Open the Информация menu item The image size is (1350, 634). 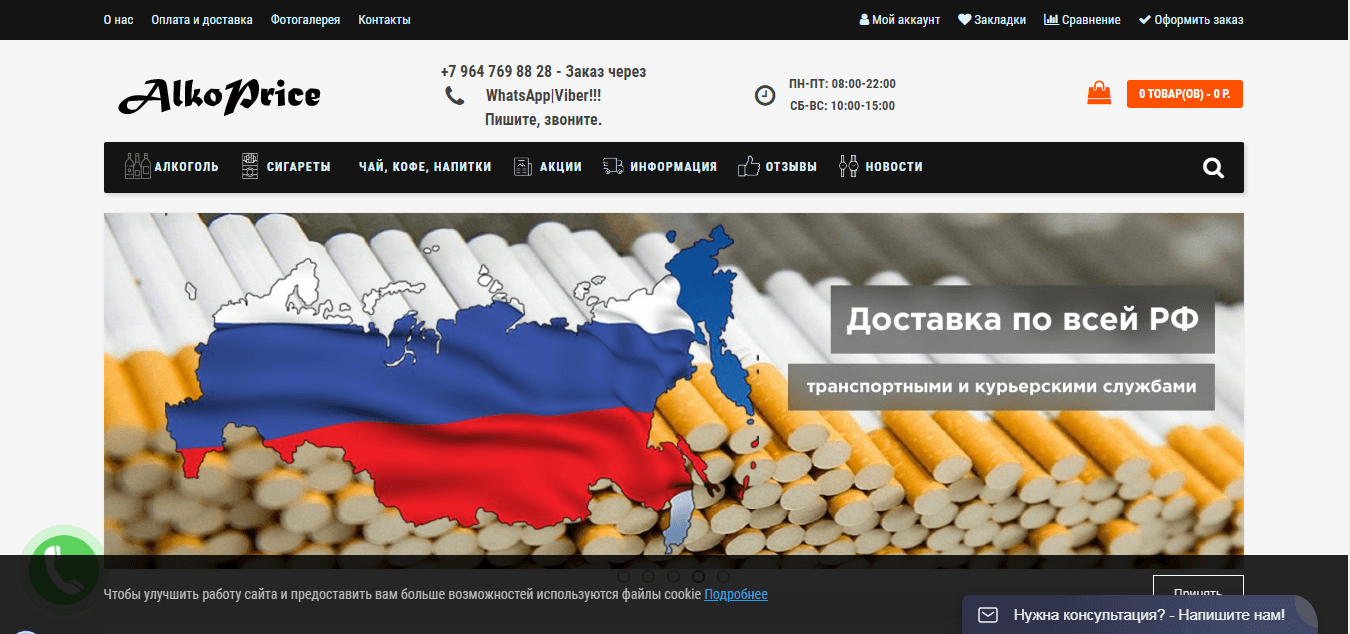(x=660, y=167)
